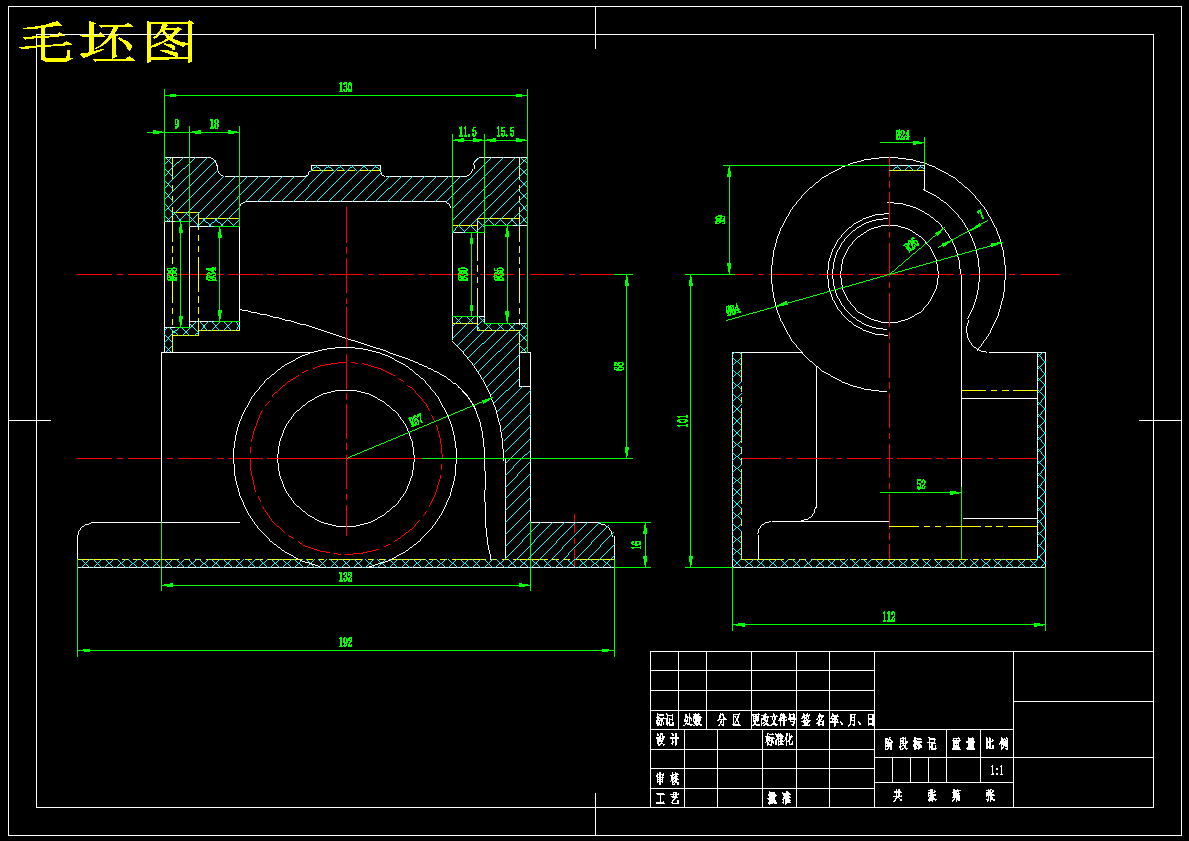Select the dimension value 11.5

click(468, 132)
